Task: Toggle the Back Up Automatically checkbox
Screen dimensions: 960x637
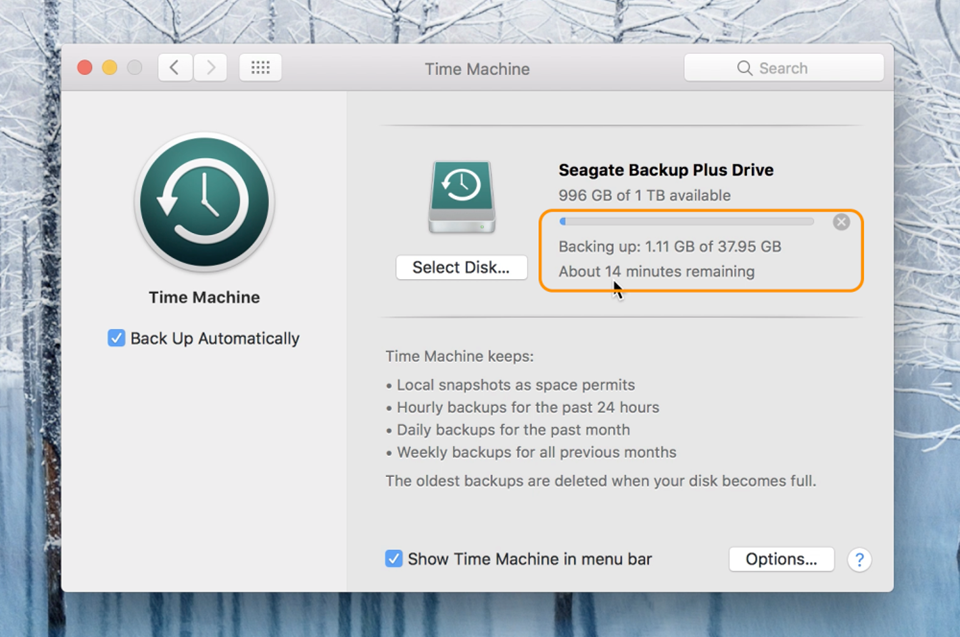Action: (x=116, y=338)
